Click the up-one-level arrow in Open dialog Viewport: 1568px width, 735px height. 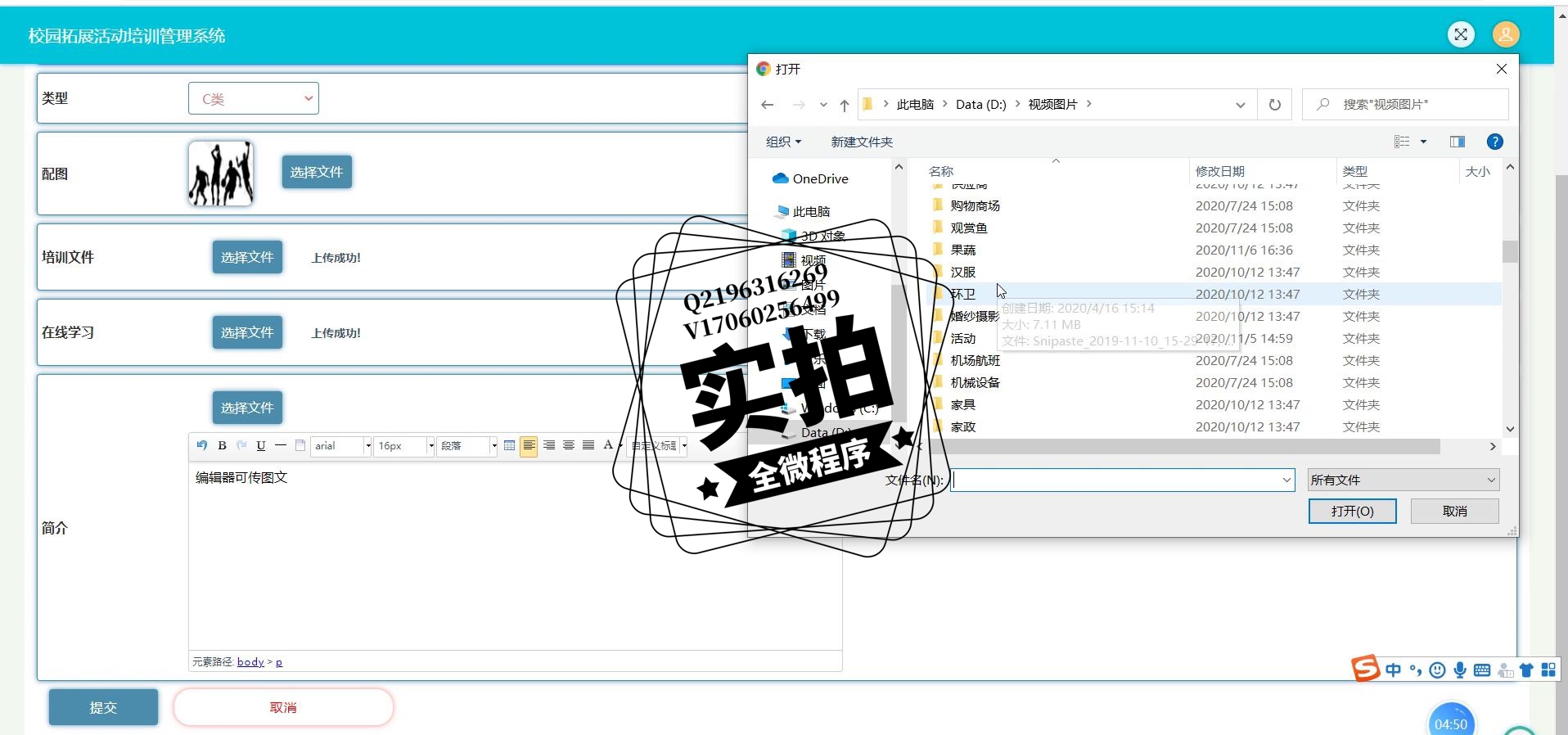845,105
